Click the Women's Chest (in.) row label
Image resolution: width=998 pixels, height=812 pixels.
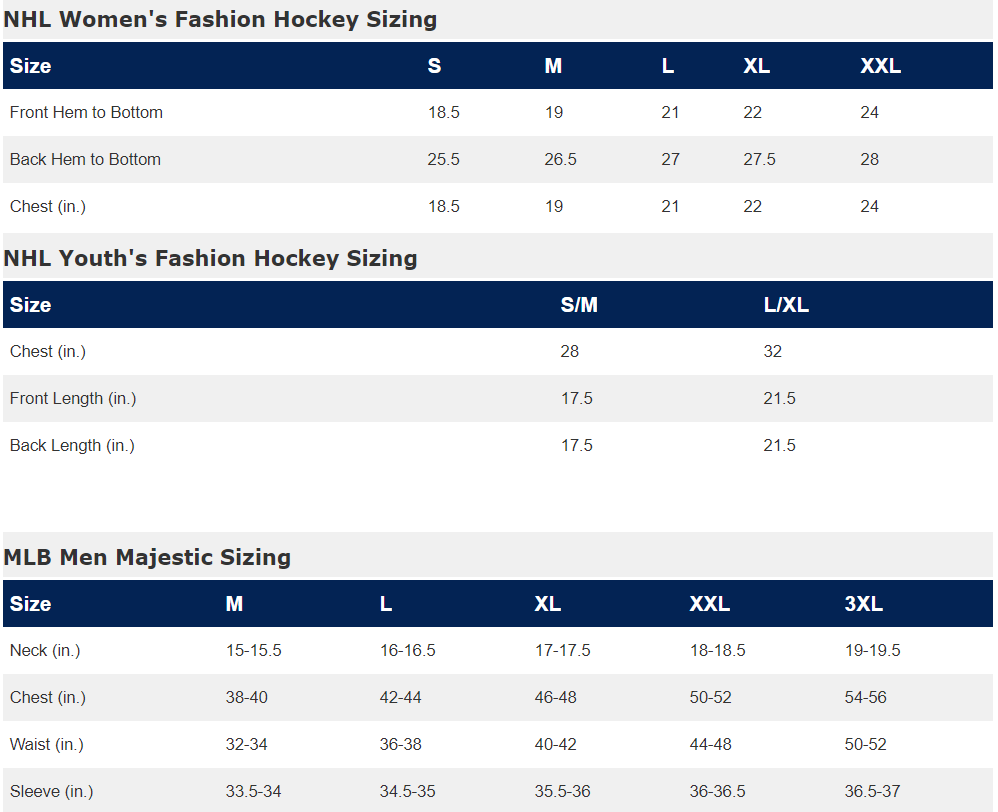pyautogui.click(x=48, y=206)
